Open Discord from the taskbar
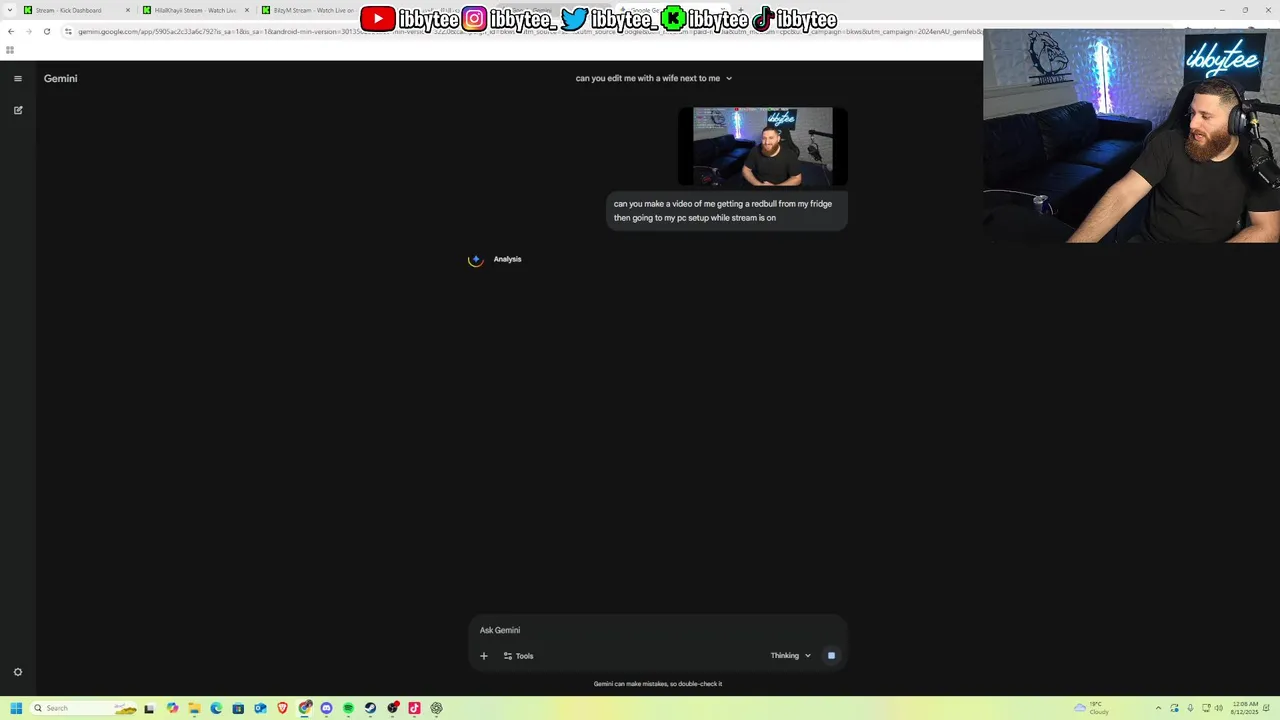1280x720 pixels. (326, 708)
